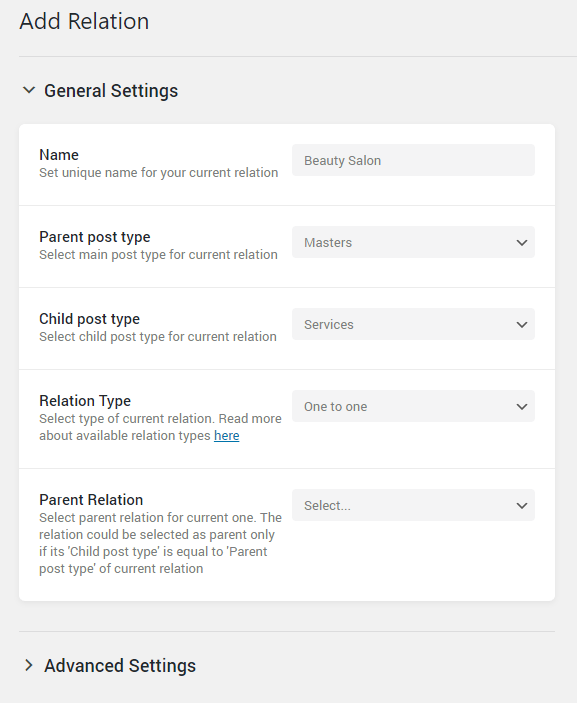This screenshot has height=703, width=577.
Task: Expand the Advanced Settings section chevron
Action: click(29, 665)
